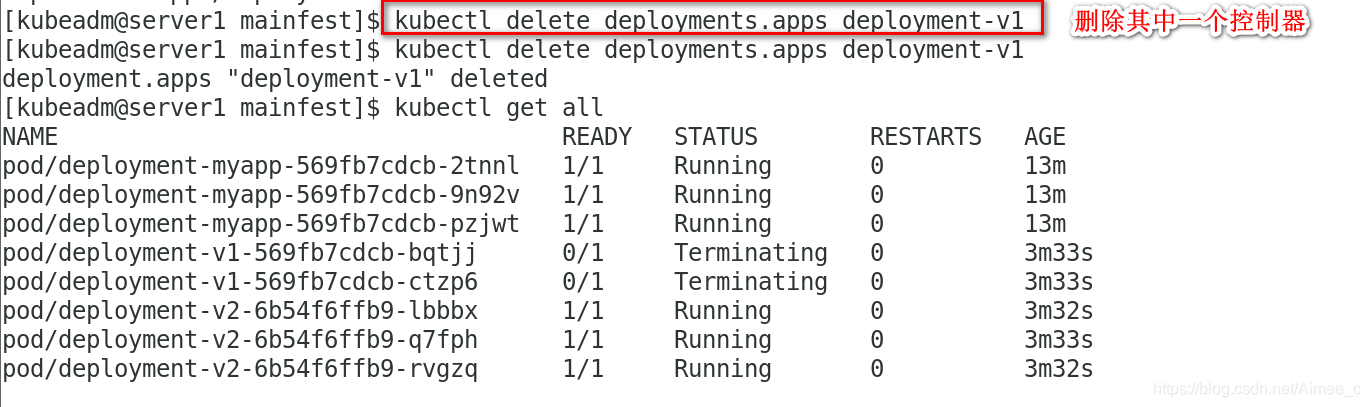Select the STATUS column header

pyautogui.click(x=716, y=137)
